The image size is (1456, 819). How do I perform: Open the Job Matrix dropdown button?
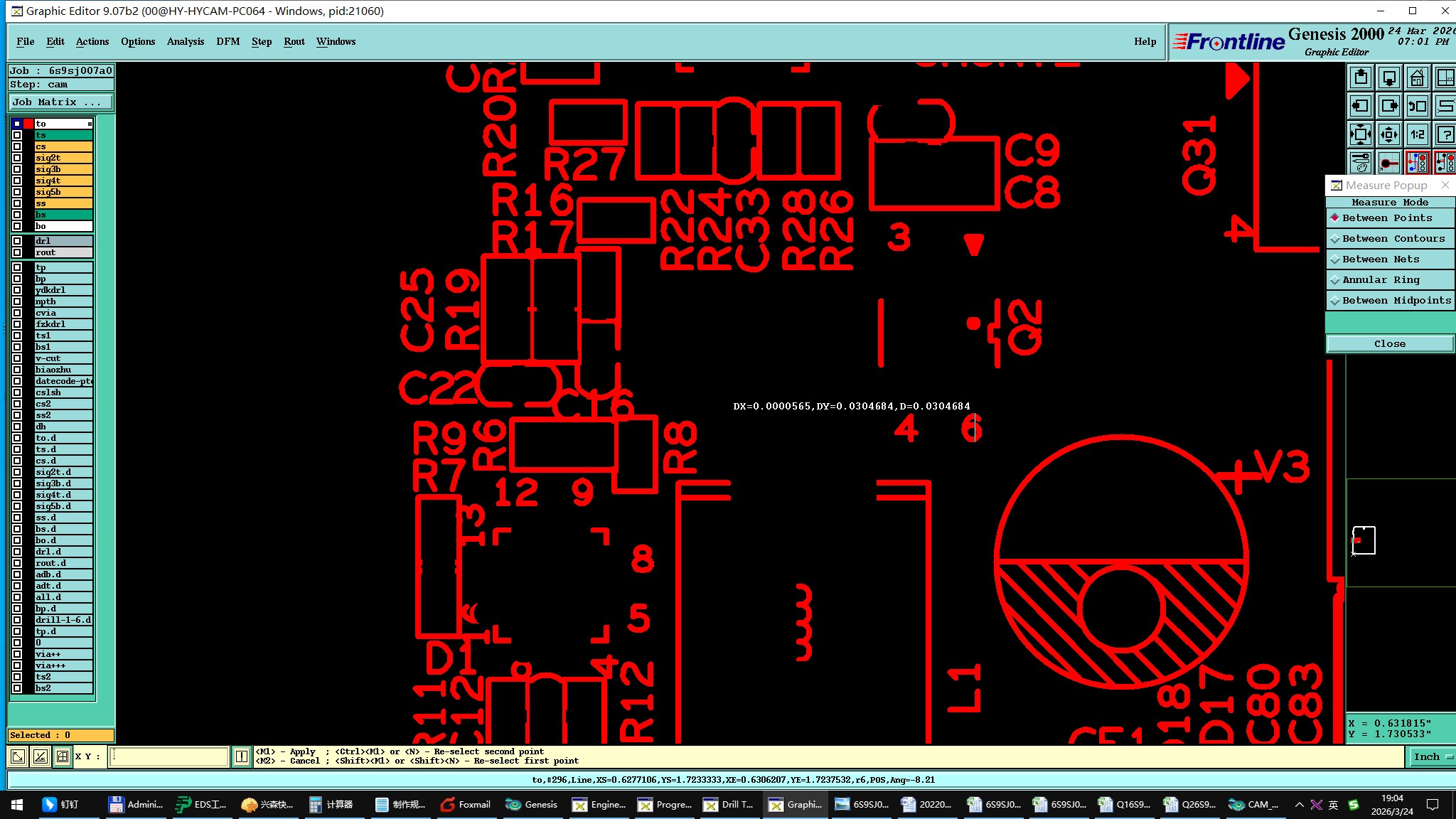60,102
